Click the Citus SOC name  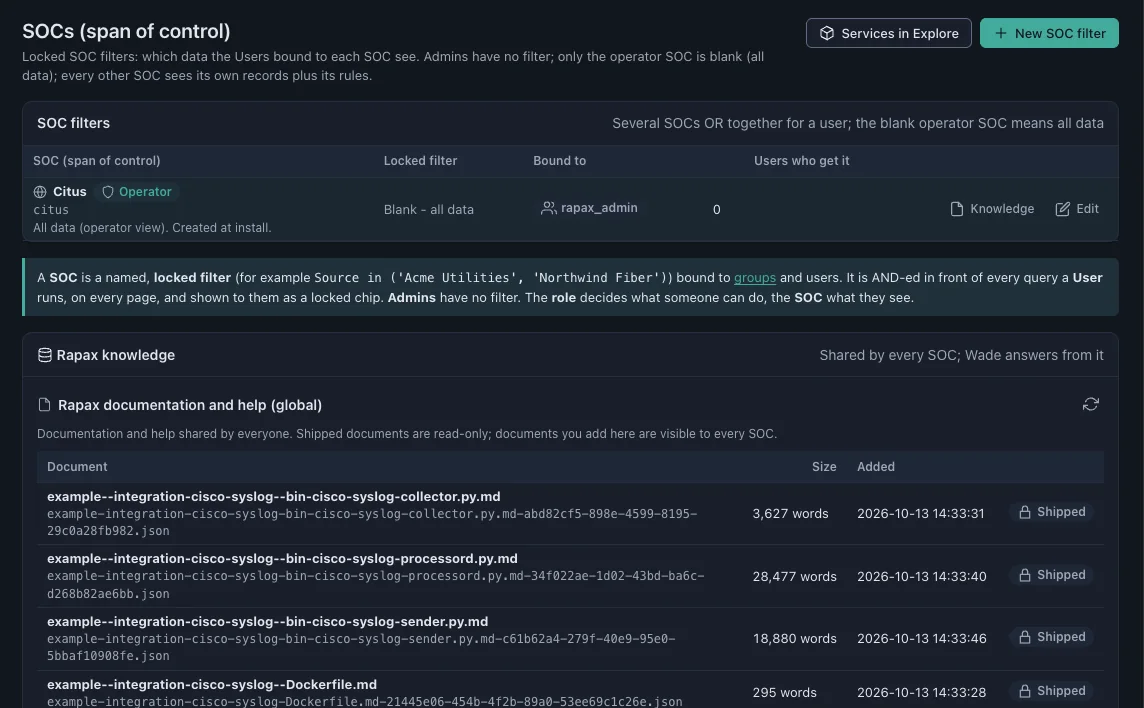click(x=70, y=191)
